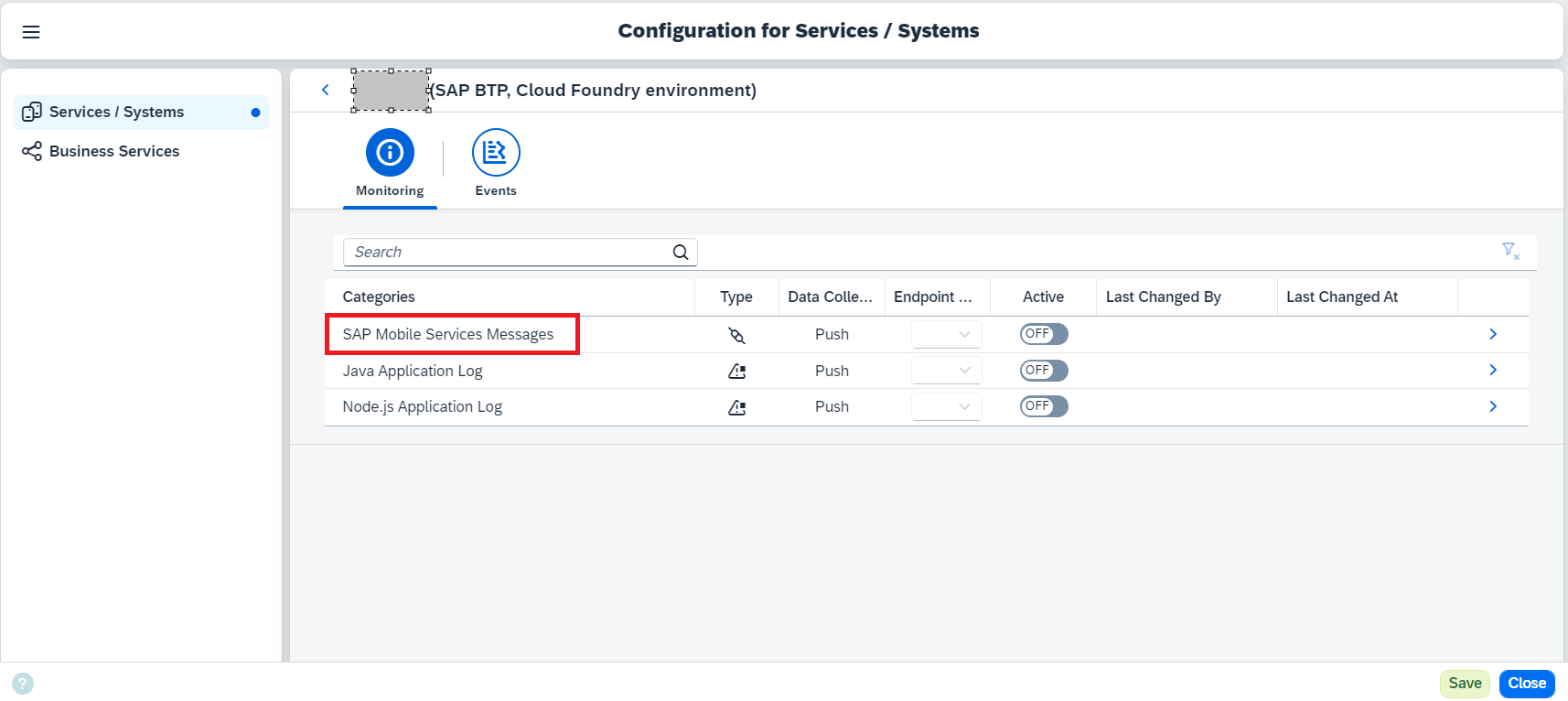Viewport: 1568px width, 701px height.
Task: Select the Node.js Application Log row text
Action: pyautogui.click(x=423, y=406)
